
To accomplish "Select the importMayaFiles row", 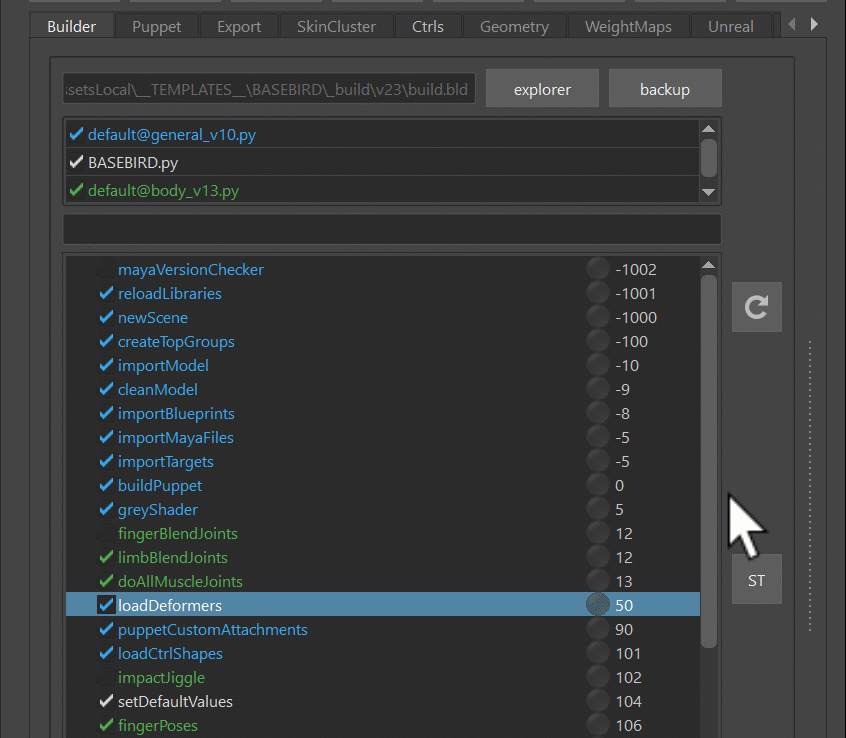I will click(383, 438).
